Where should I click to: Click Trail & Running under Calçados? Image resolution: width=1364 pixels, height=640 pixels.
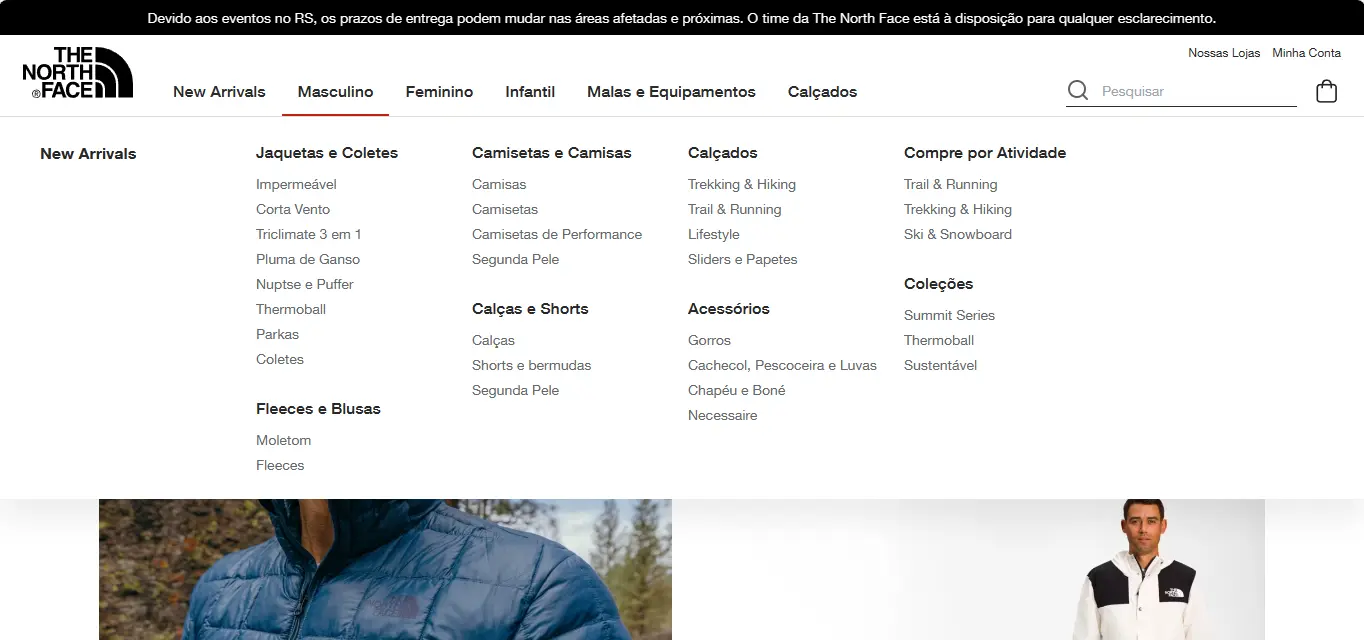coord(735,209)
